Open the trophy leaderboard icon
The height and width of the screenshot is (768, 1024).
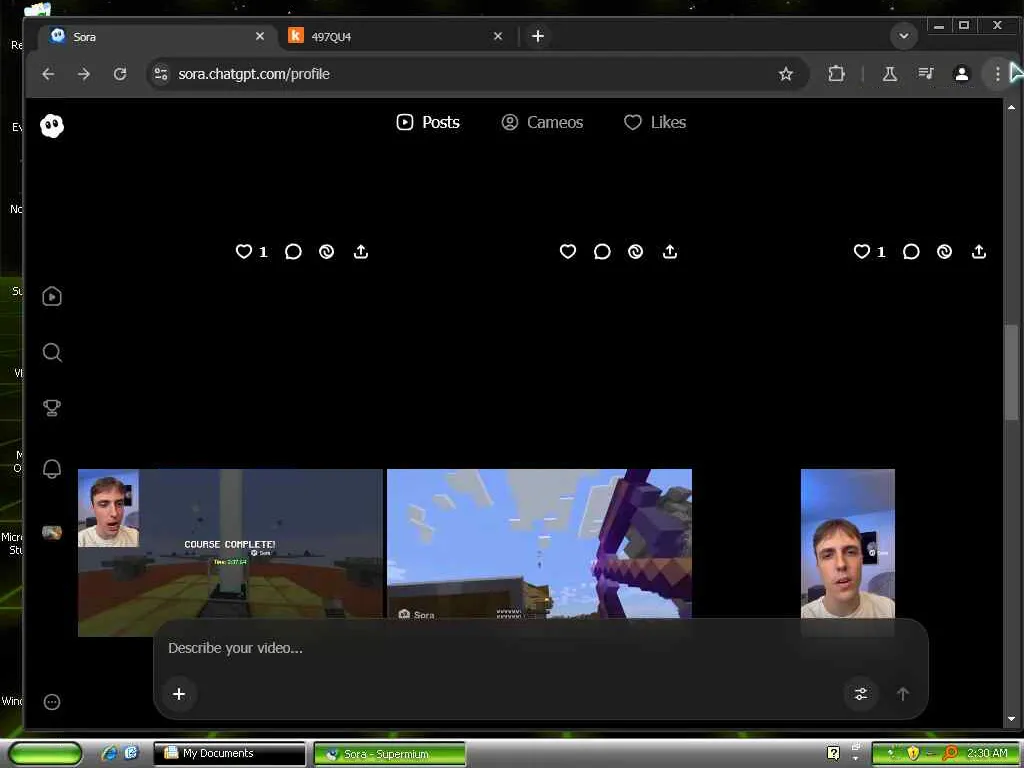pyautogui.click(x=52, y=408)
